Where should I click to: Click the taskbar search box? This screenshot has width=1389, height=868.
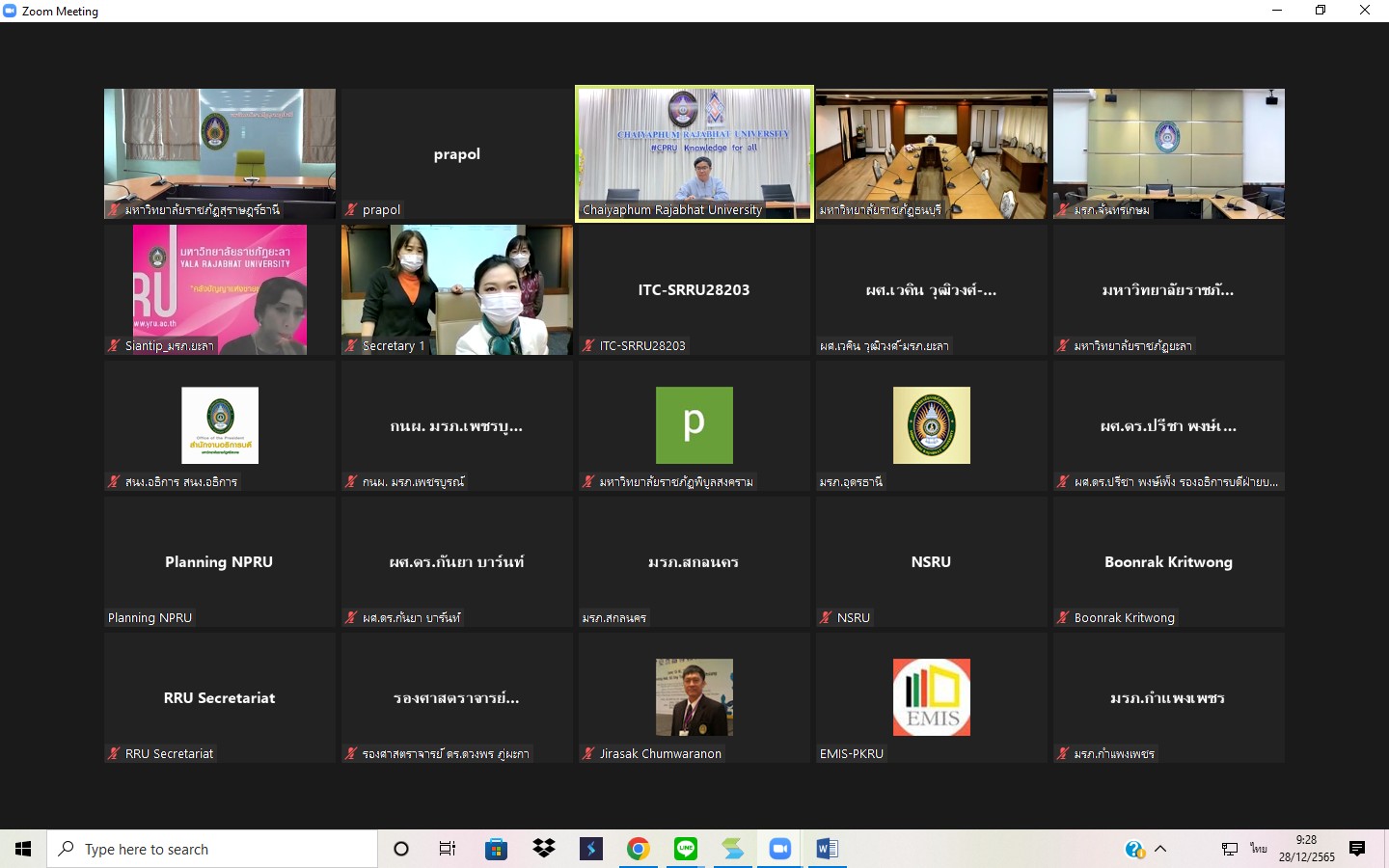(212, 849)
